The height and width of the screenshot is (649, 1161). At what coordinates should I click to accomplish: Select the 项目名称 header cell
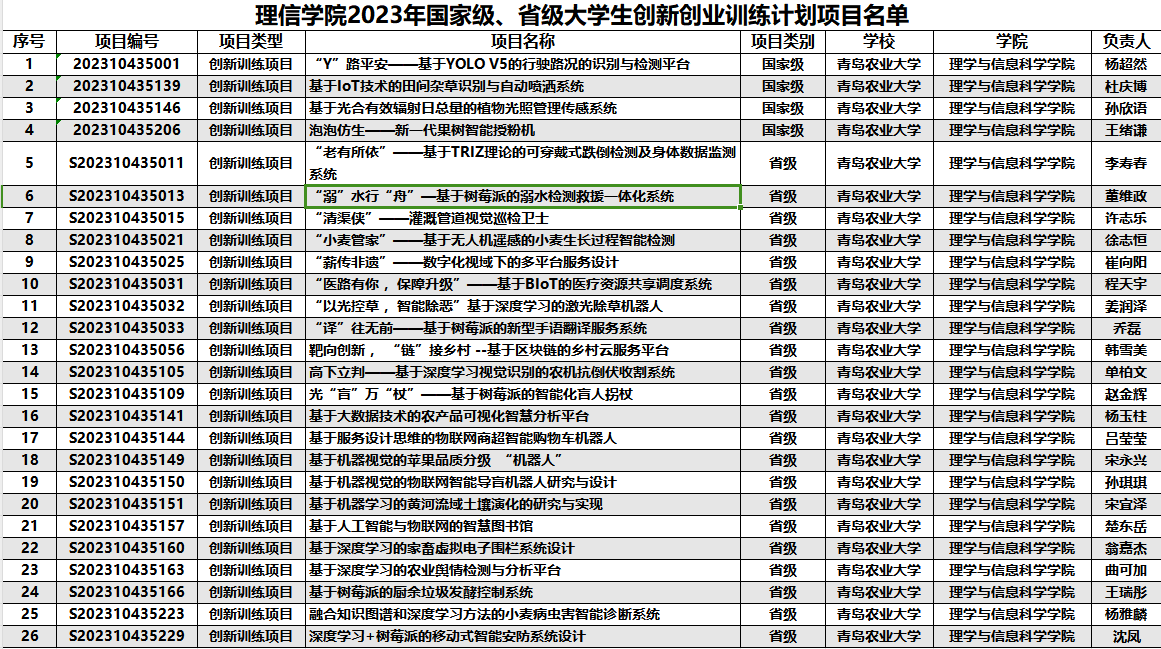(523, 42)
